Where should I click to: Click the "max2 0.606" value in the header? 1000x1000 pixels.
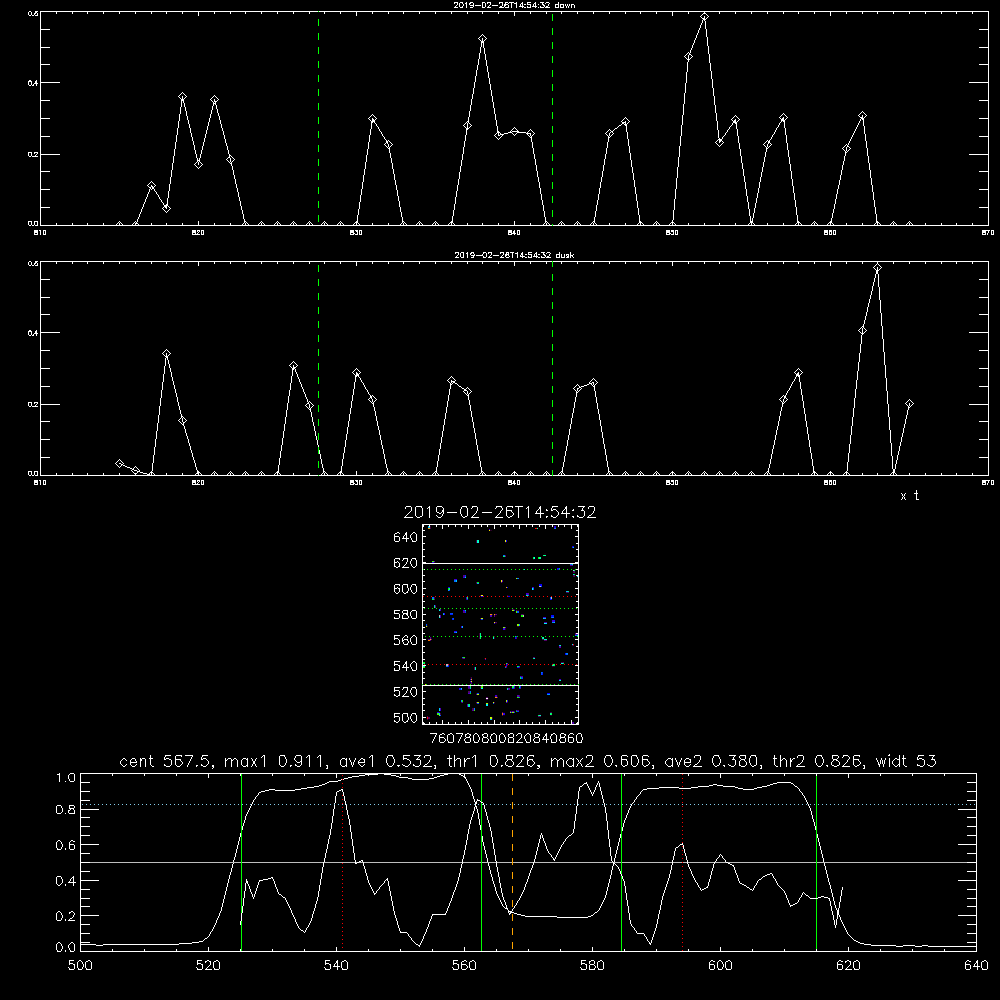603,761
